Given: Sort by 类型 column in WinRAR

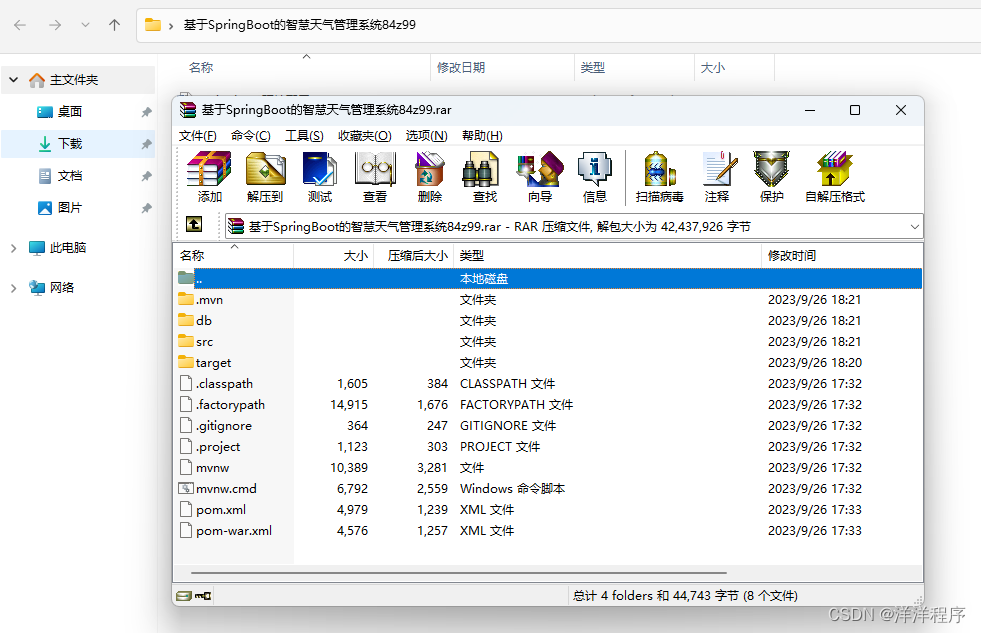Looking at the screenshot, I should pos(607,255).
